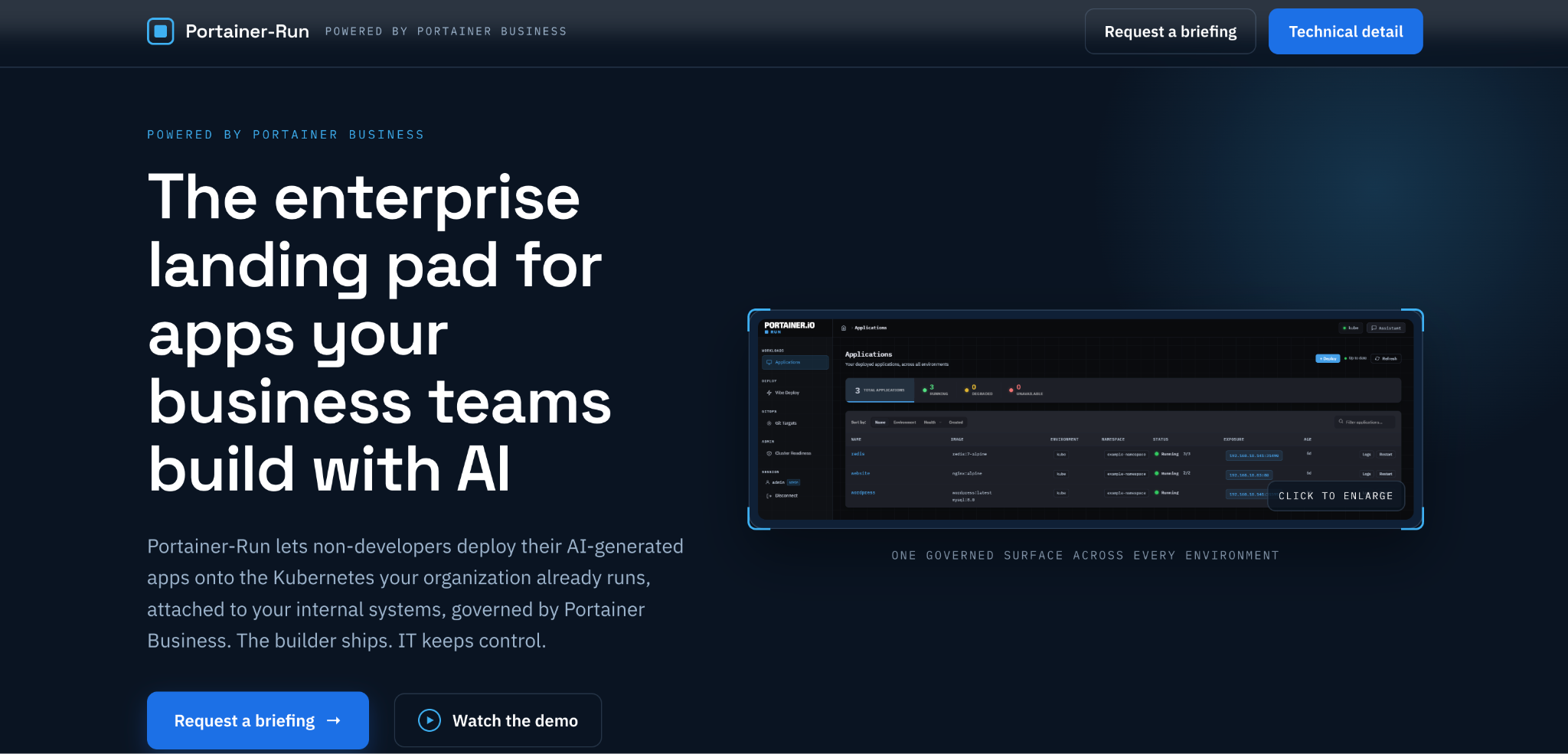Screen dimensions: 1568x754
Task: Click the gray 'POWERED BY PORTAINER BUSINESS' navigation tagline
Action: tap(446, 31)
